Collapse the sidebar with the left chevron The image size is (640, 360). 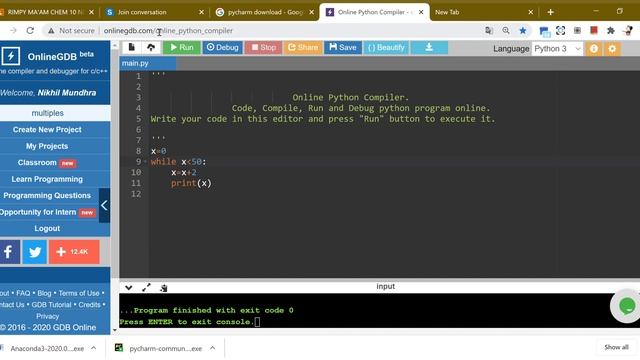(x=104, y=205)
